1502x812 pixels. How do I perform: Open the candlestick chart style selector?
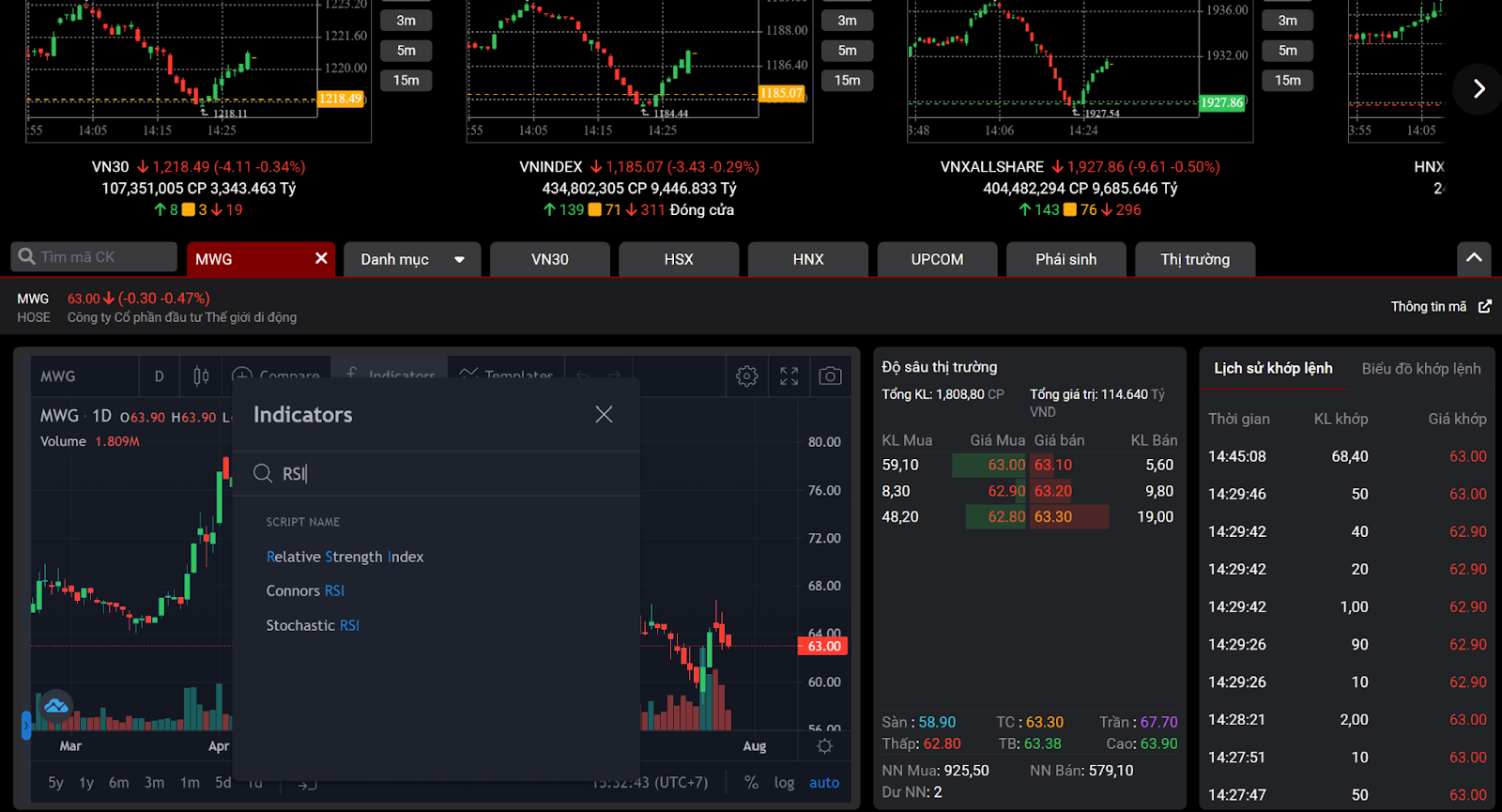point(201,376)
